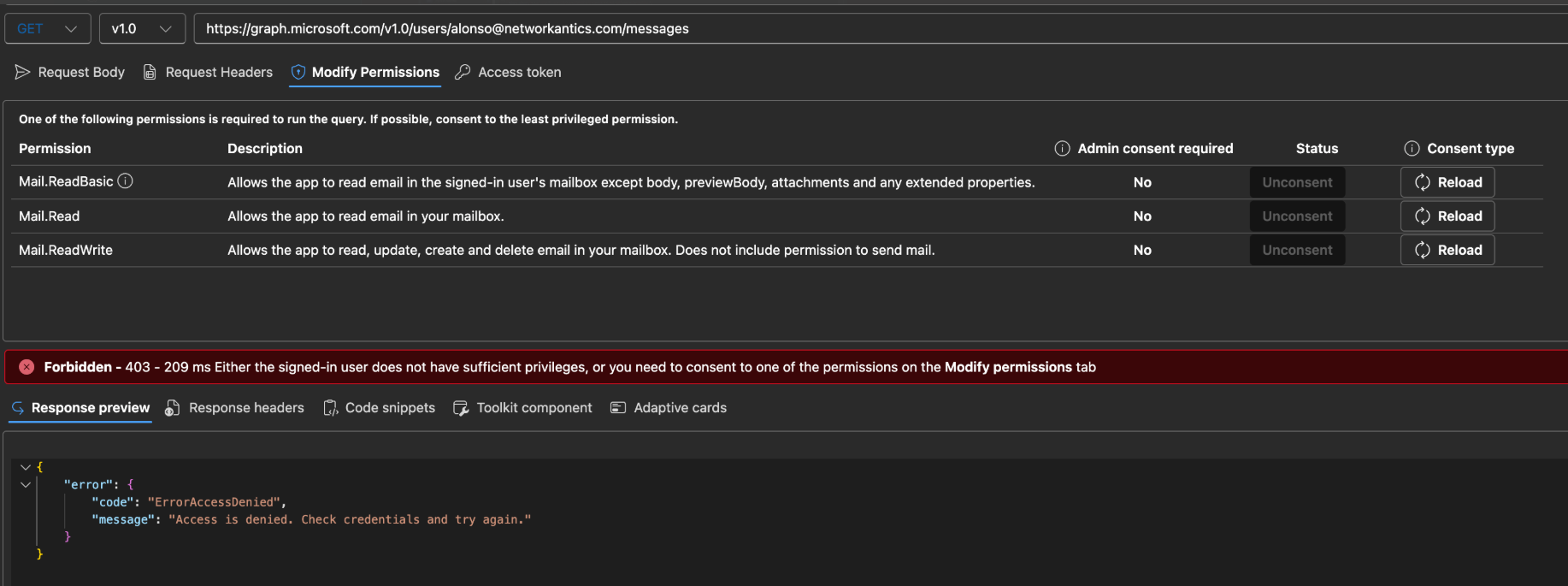Collapse the "error" JSON node

pyautogui.click(x=26, y=485)
